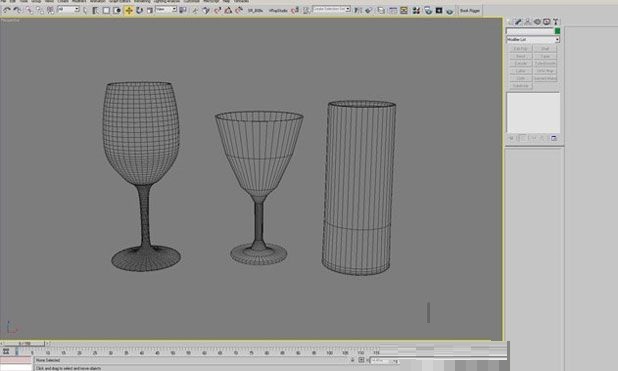The height and width of the screenshot is (371, 618).
Task: Switch to the Hierarchy command panel tab
Action: point(528,22)
